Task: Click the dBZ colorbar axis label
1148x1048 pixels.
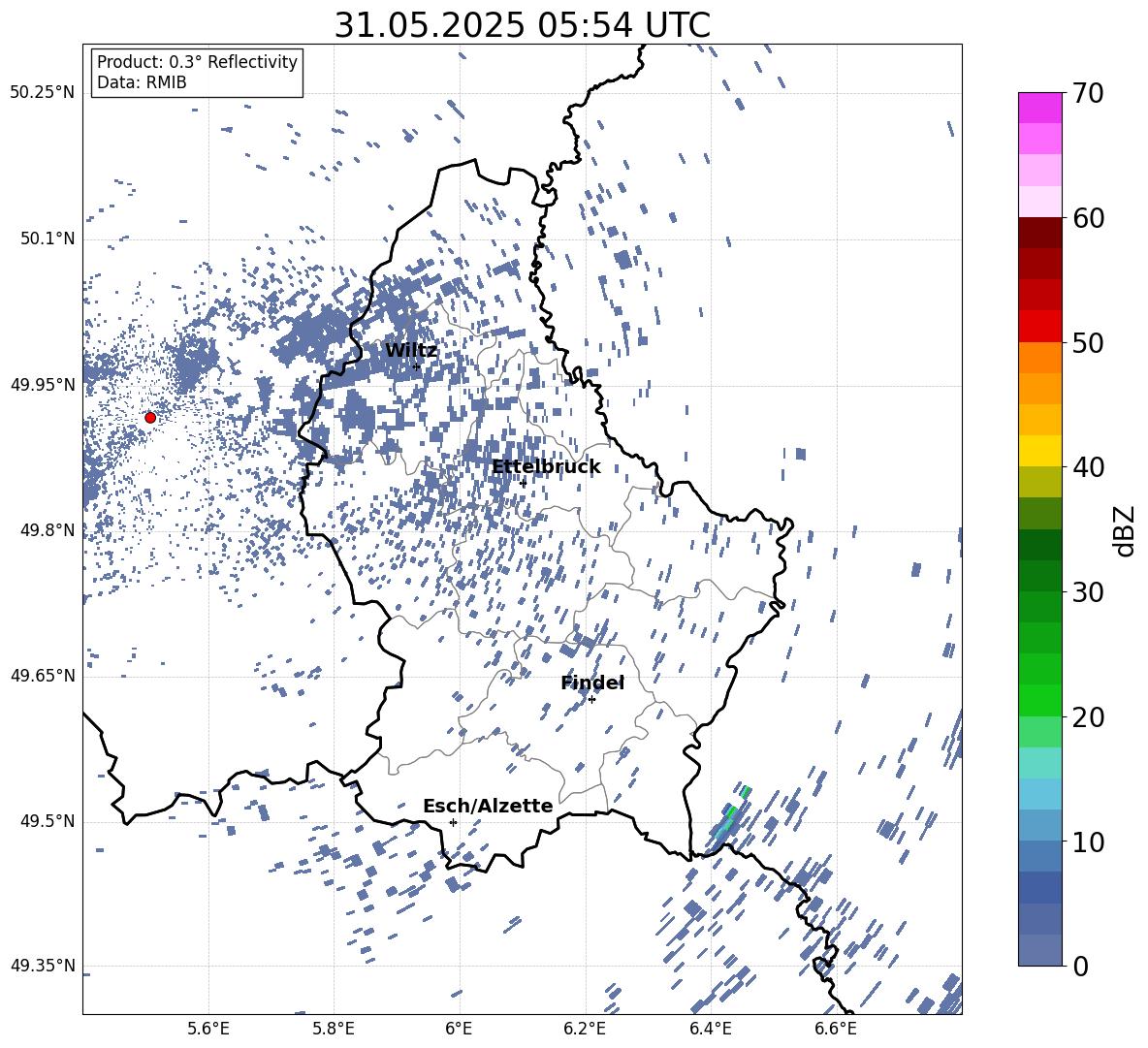Action: (x=1126, y=530)
